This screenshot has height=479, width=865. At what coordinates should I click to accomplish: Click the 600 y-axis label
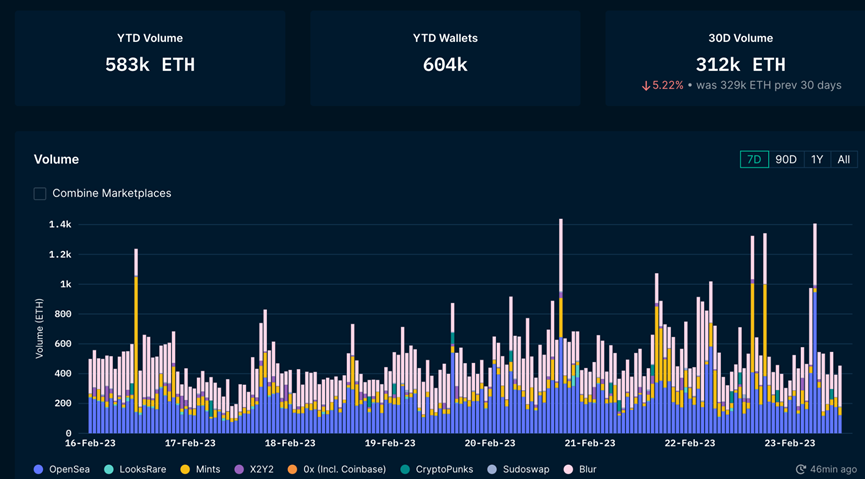pos(65,344)
